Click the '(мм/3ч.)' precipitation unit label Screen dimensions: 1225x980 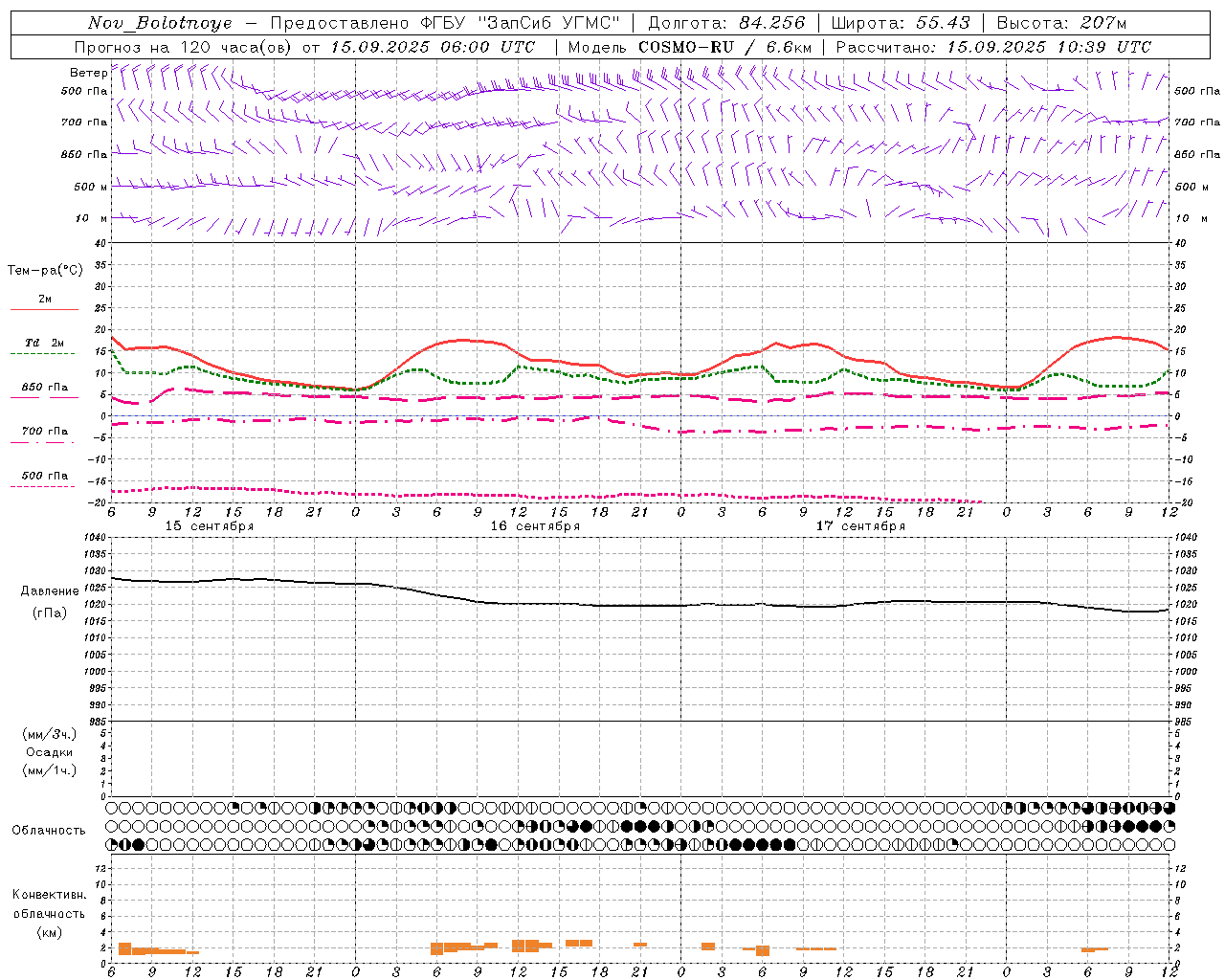click(x=50, y=734)
